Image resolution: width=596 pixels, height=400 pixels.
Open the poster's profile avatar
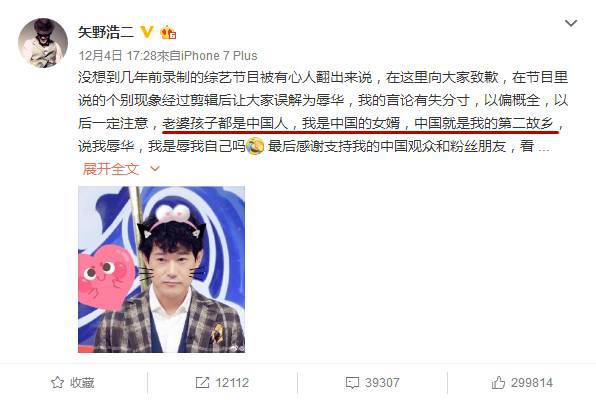point(43,43)
